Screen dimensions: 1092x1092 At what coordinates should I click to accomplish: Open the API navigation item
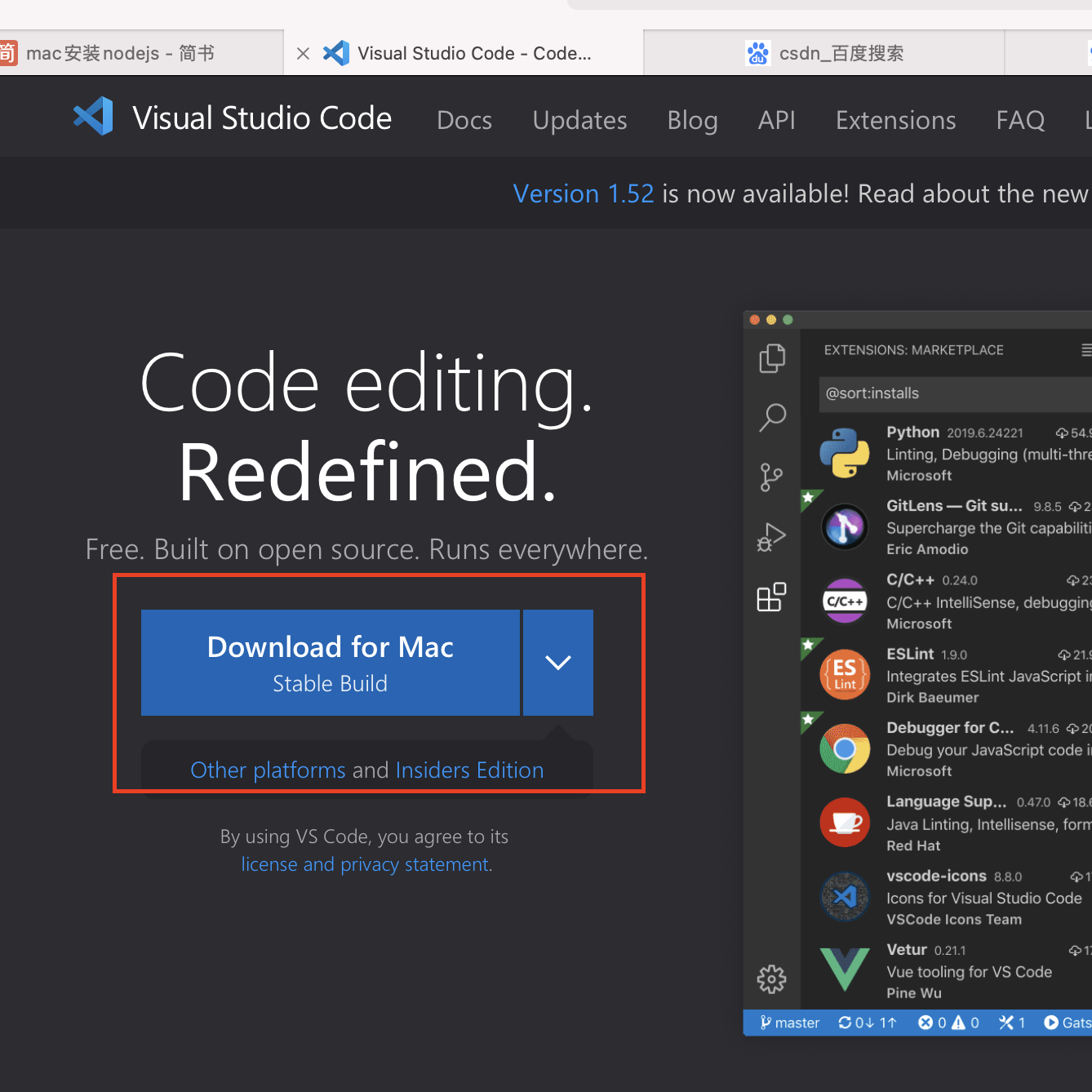pyautogui.click(x=776, y=120)
